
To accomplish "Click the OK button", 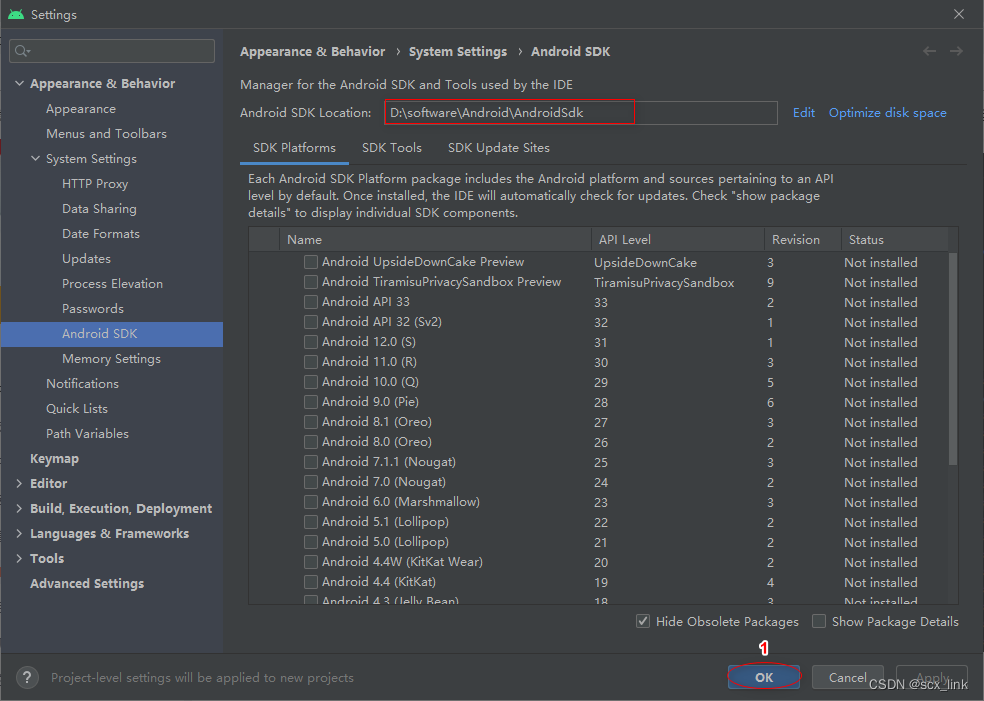I will [764, 677].
